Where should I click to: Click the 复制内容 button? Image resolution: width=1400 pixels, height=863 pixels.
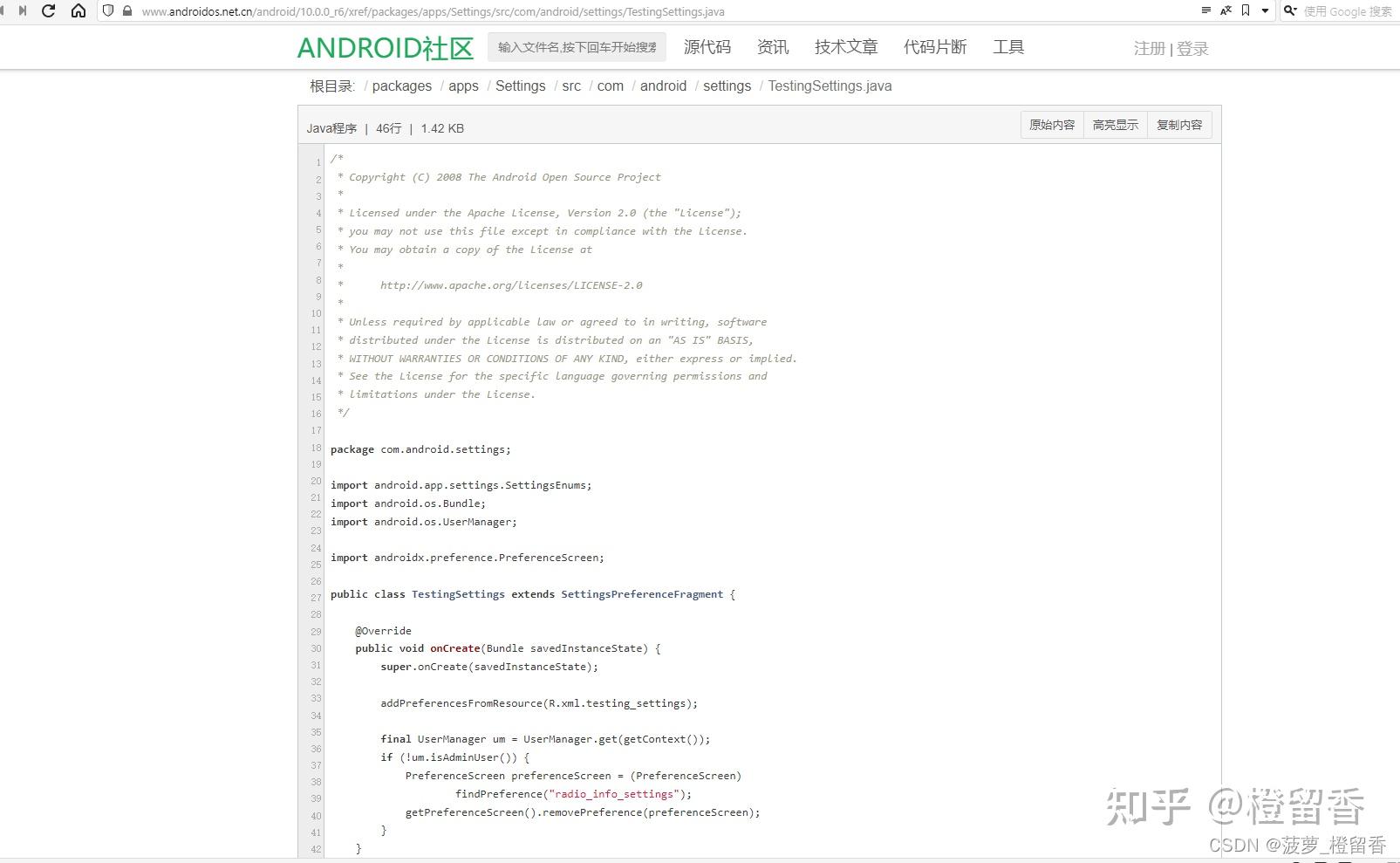click(x=1179, y=124)
